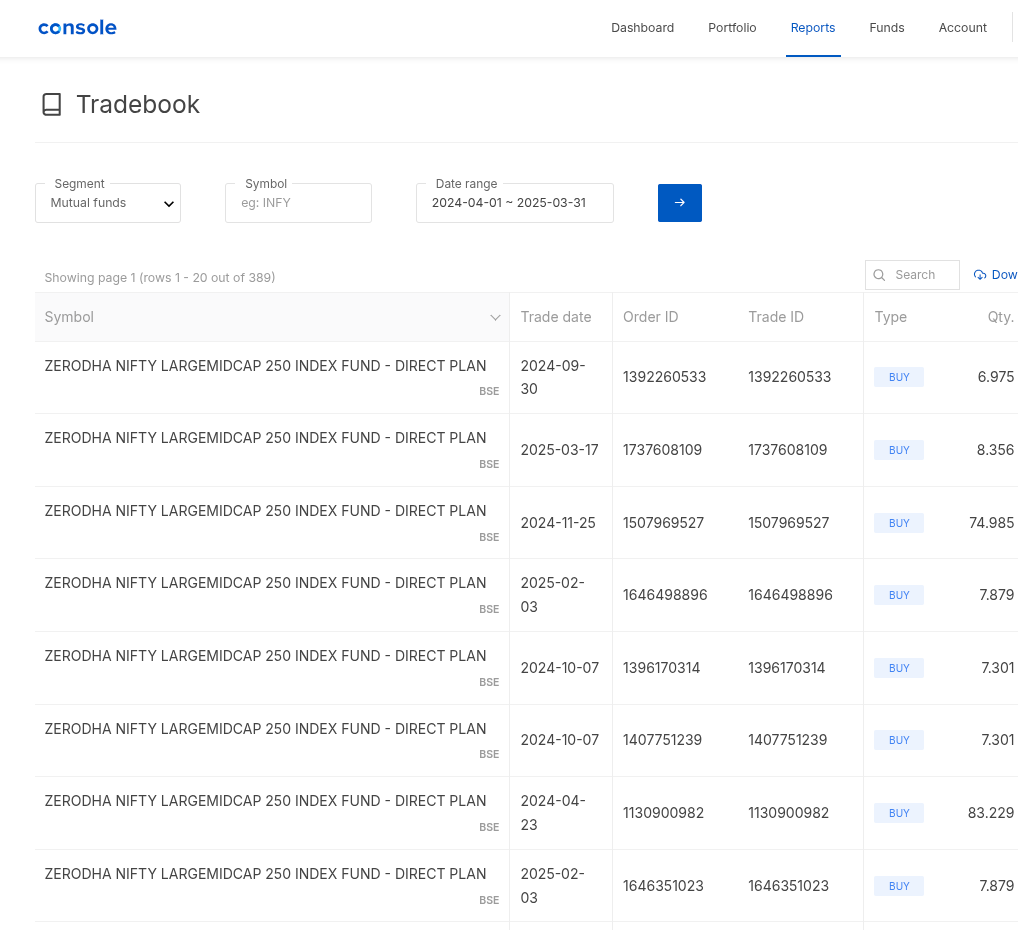Select trade date 2025-03-17
The width and height of the screenshot is (1018, 930).
click(x=559, y=449)
